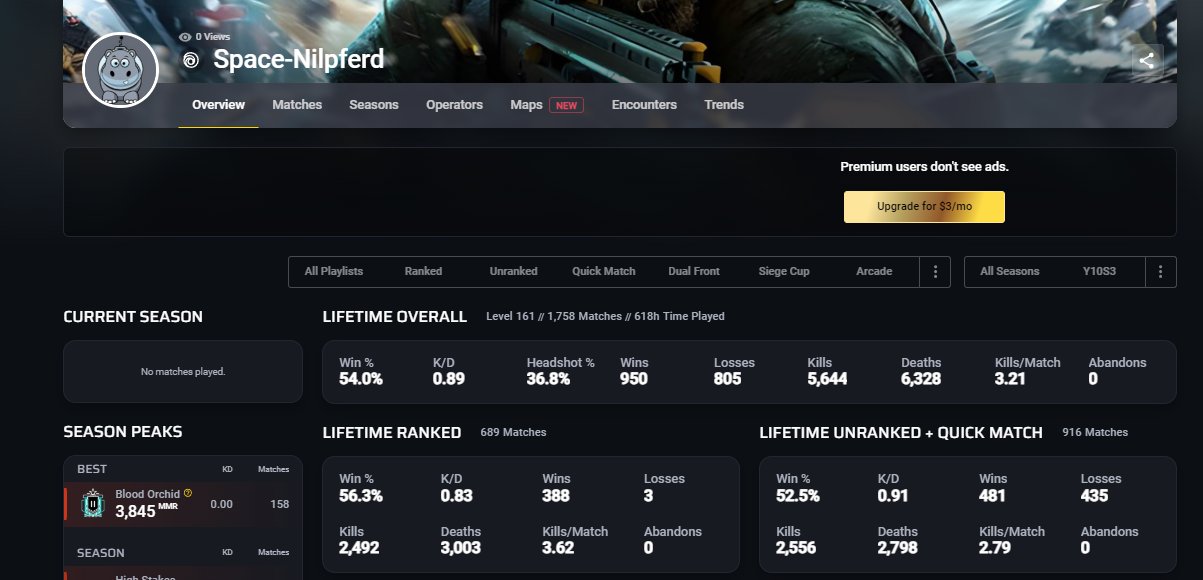This screenshot has width=1203, height=580.
Task: Click the hippo profile avatar
Action: [121, 69]
